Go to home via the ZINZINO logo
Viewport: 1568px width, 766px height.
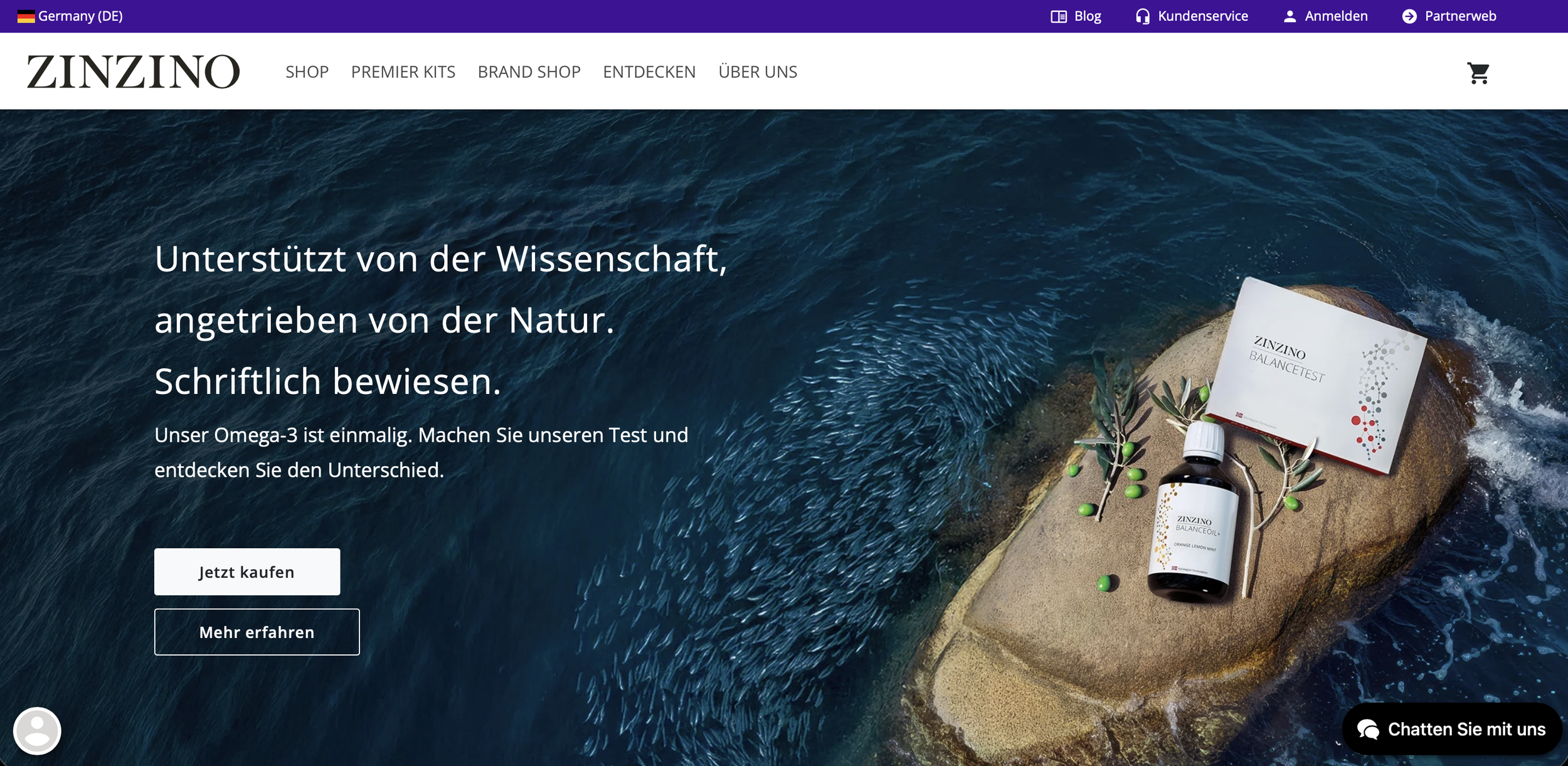click(133, 72)
